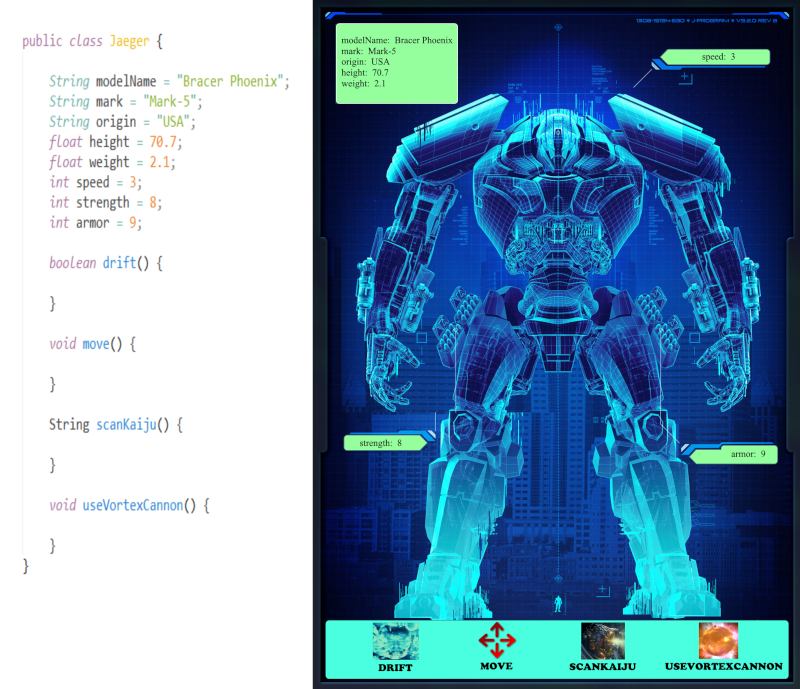Expand the useVortexCannon() method block

pos(129,505)
